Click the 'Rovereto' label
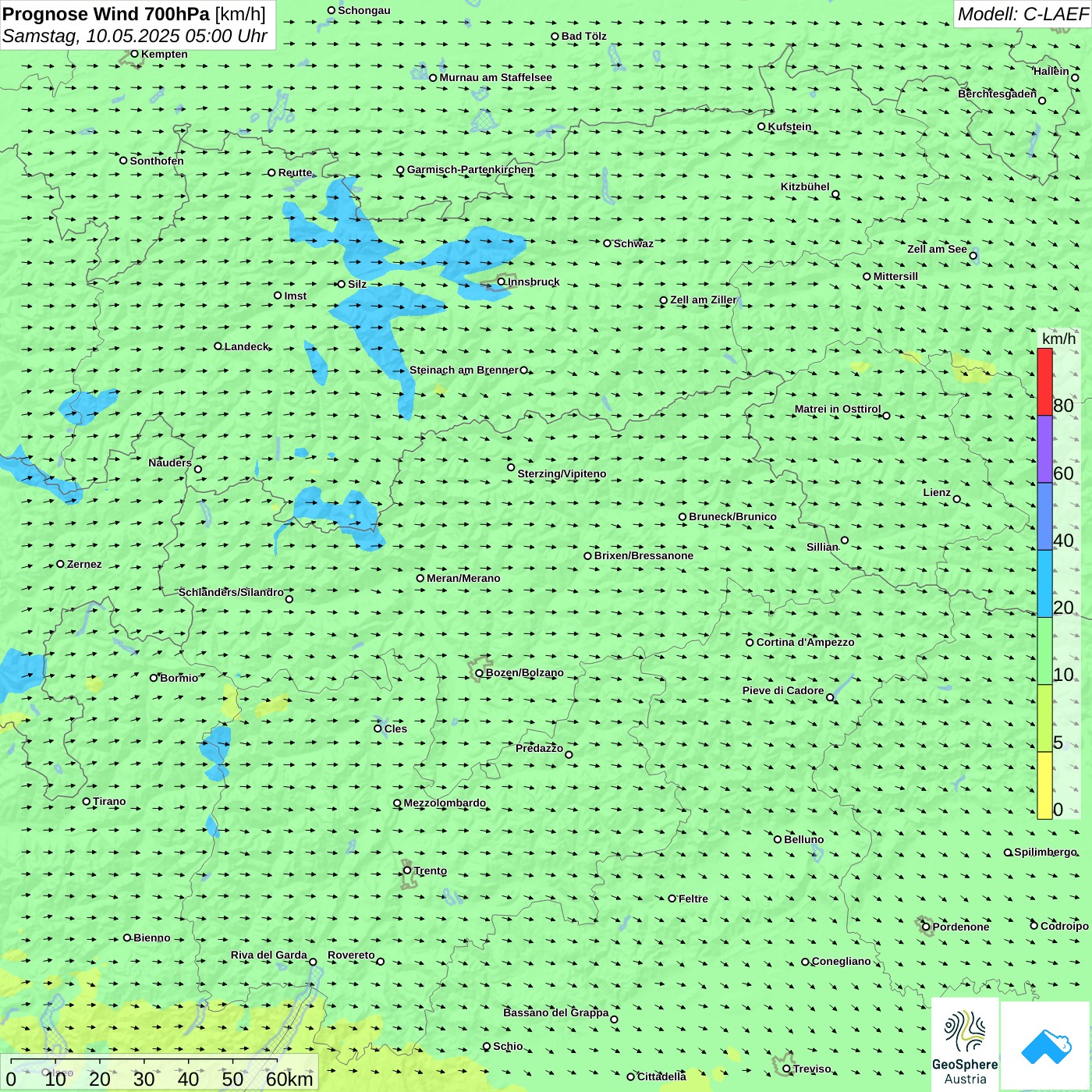Image resolution: width=1092 pixels, height=1092 pixels. (x=351, y=955)
